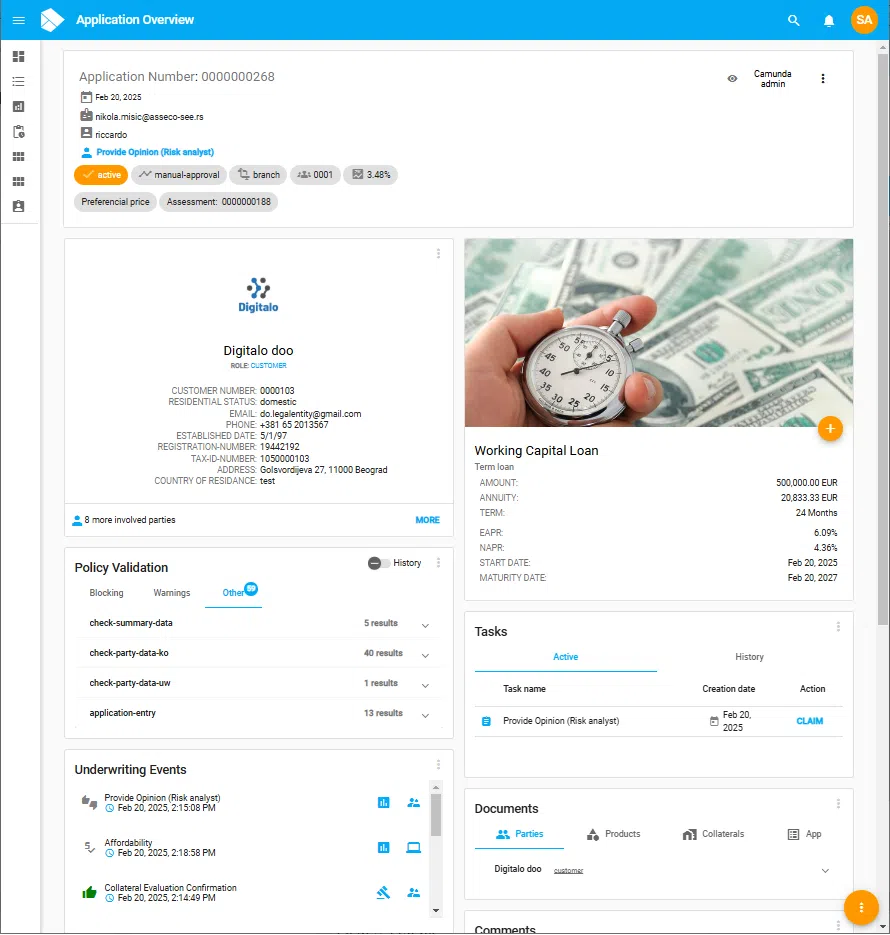
Task: Claim the Provide Opinion task
Action: 809,721
